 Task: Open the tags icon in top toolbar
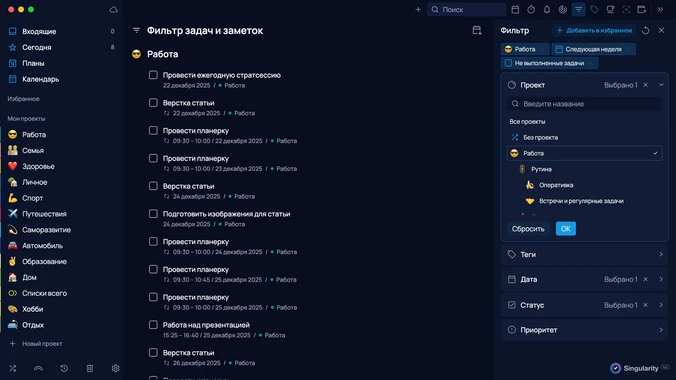[595, 9]
